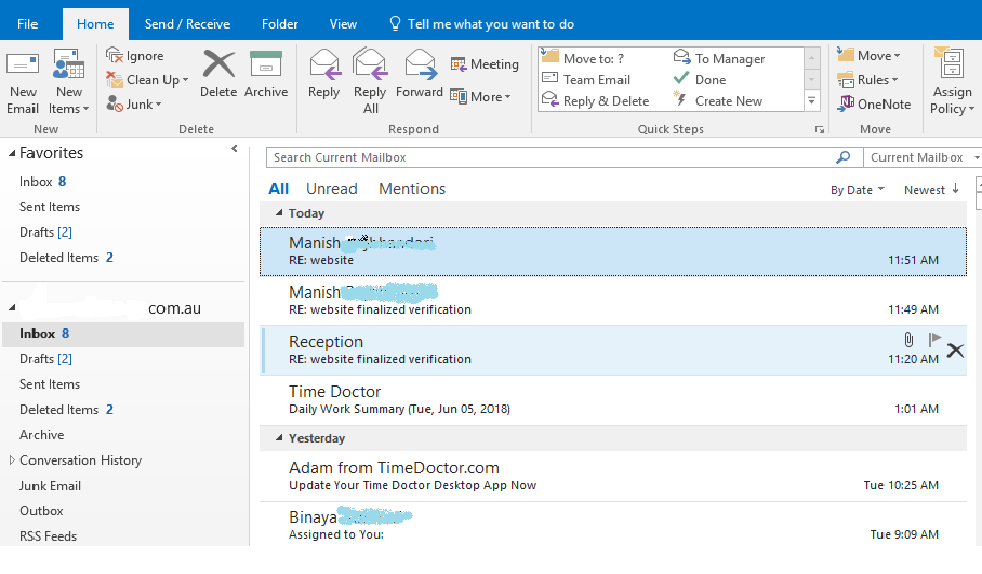Image resolution: width=982 pixels, height=574 pixels.
Task: Open the Clean Up dropdown
Action: (x=147, y=80)
